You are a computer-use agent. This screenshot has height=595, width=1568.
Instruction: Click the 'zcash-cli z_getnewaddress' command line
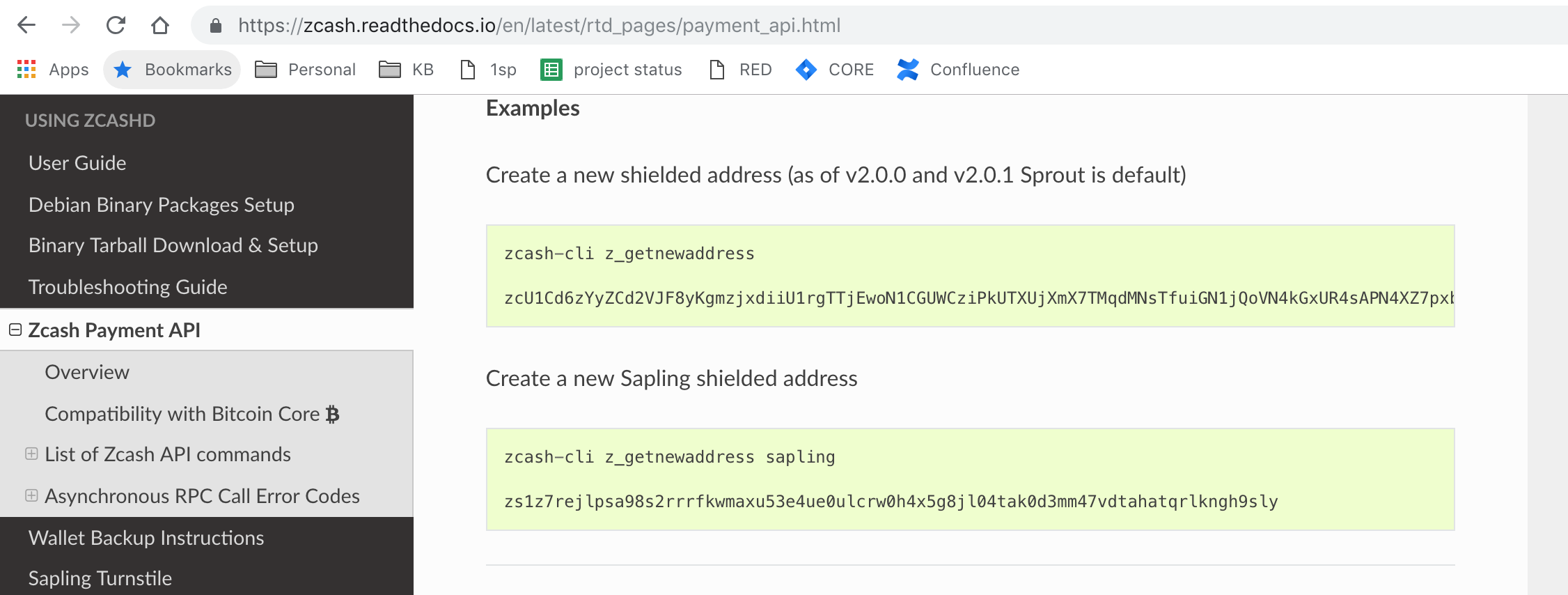point(629,253)
